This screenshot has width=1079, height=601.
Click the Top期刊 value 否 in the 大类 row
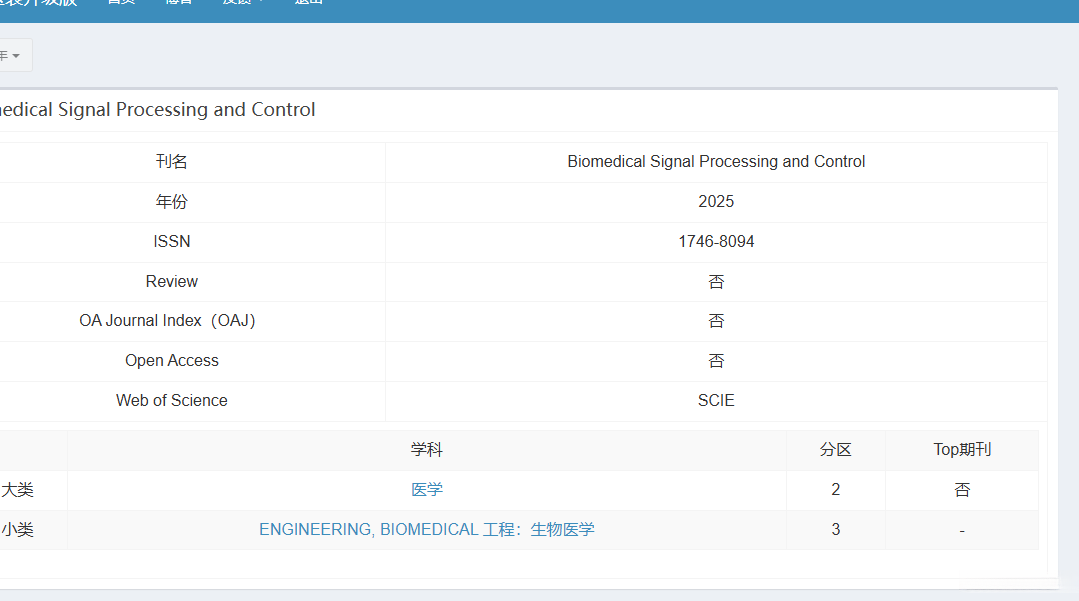(962, 490)
